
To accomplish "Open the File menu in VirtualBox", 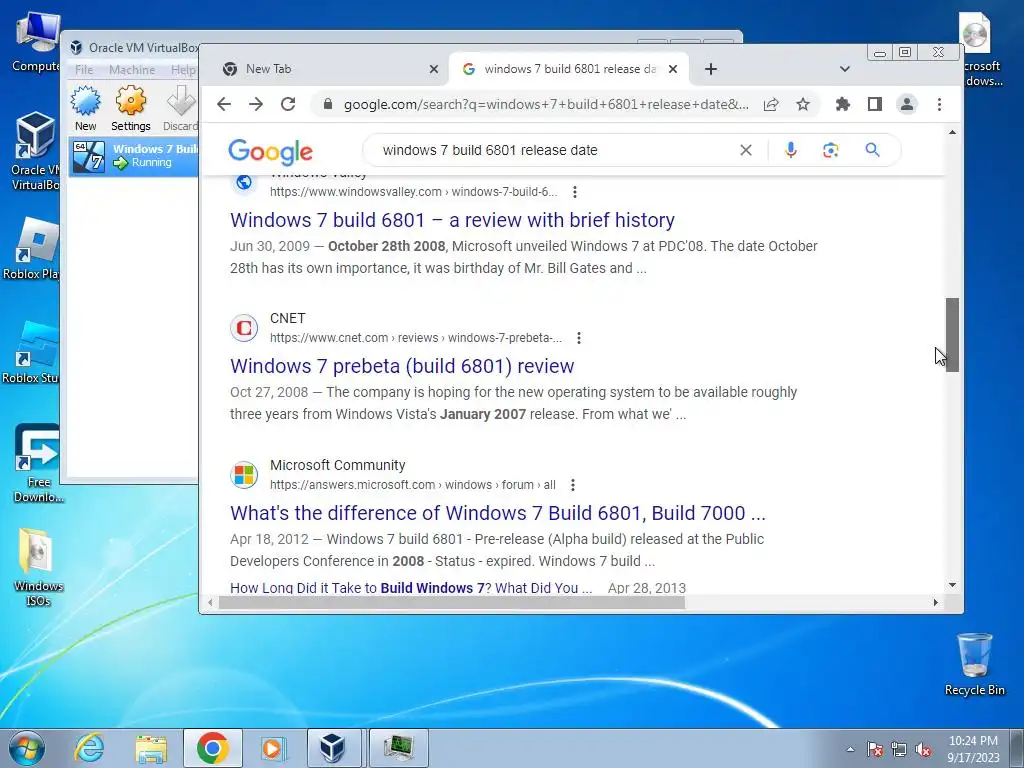I will pyautogui.click(x=84, y=70).
